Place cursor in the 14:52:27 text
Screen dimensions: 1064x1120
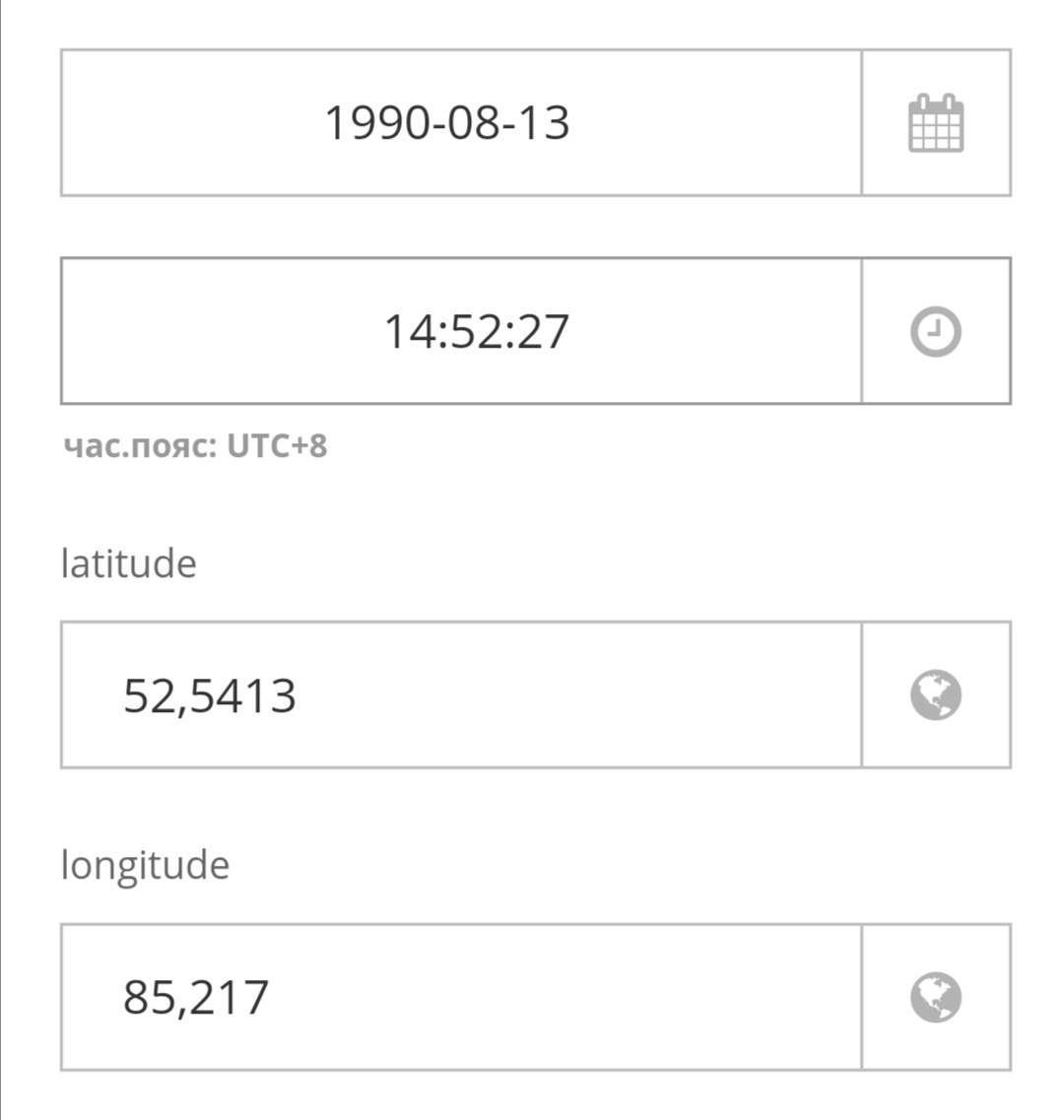click(x=477, y=331)
